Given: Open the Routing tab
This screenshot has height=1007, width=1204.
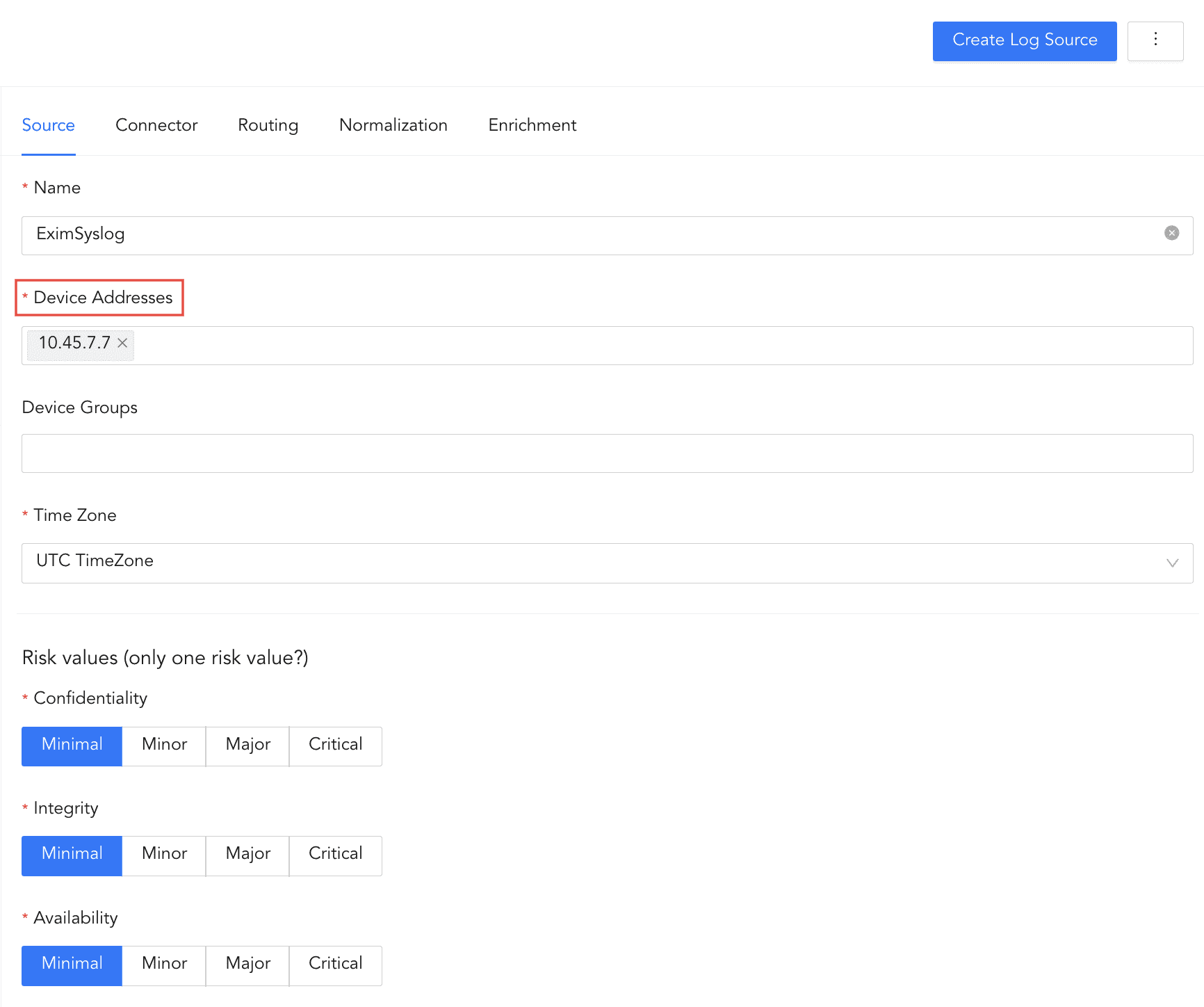Looking at the screenshot, I should [x=268, y=125].
